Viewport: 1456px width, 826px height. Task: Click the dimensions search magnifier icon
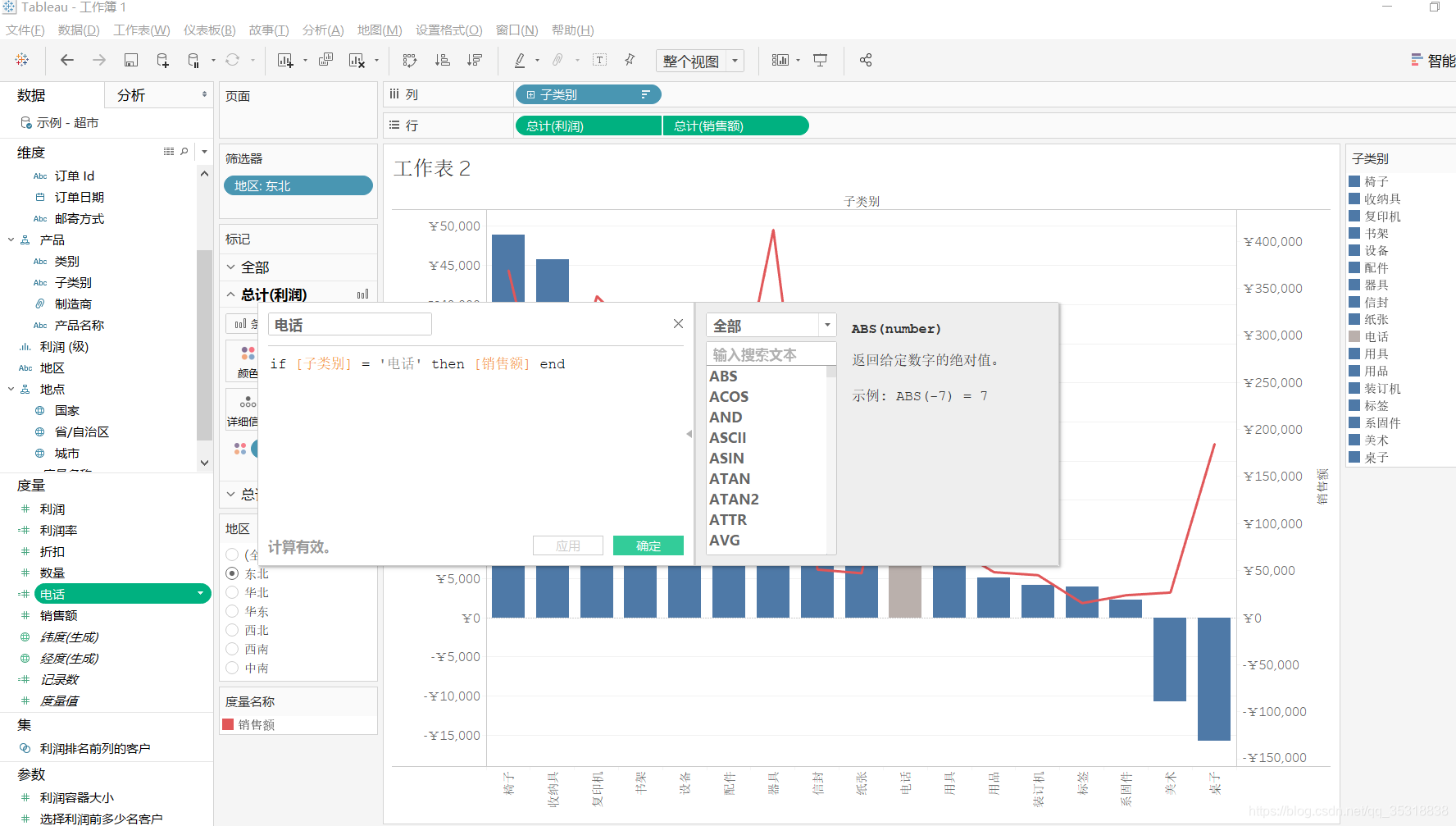(x=184, y=152)
